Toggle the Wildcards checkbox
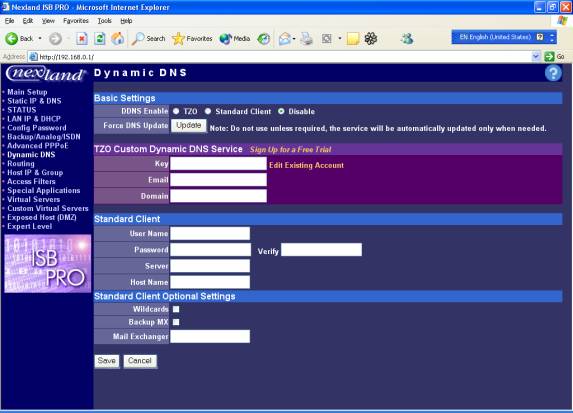Viewport: 573px width, 413px height. pyautogui.click(x=176, y=309)
